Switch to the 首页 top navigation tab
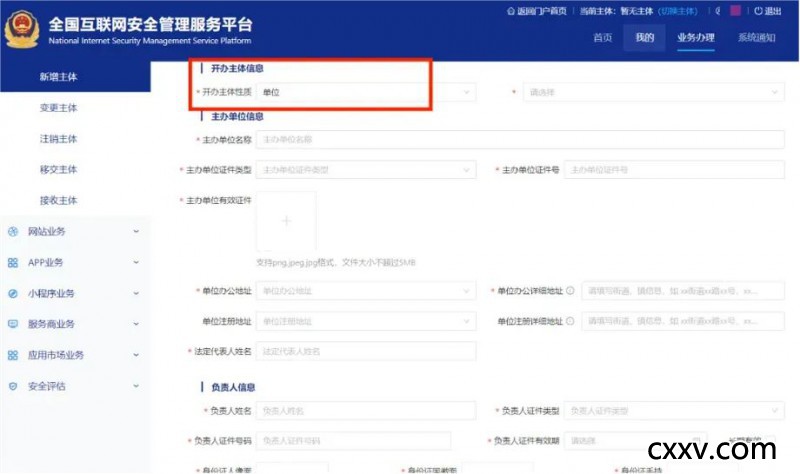The height and width of the screenshot is (474, 800). [602, 38]
